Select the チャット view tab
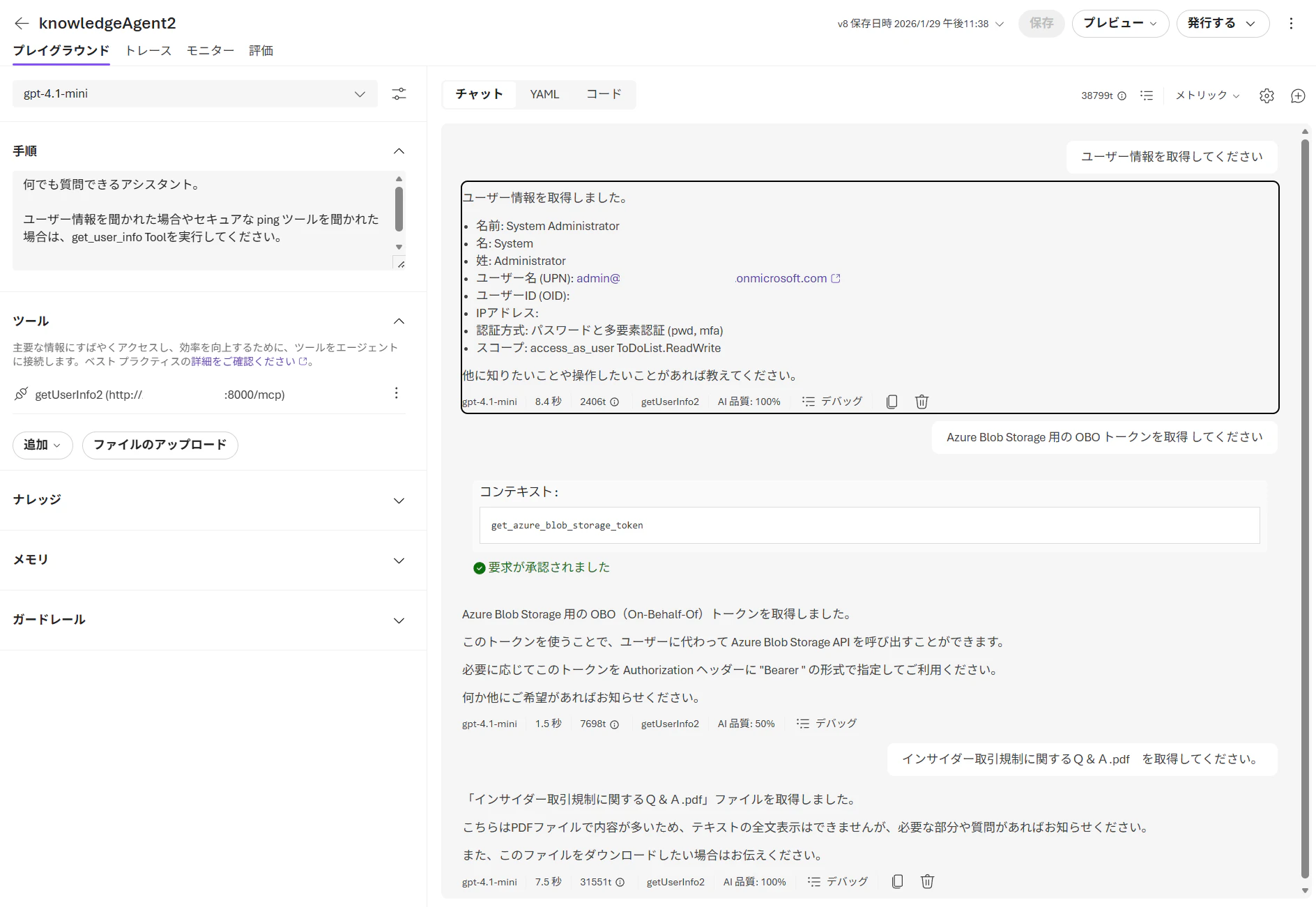Screen dimensions: 1316x907 pos(480,95)
